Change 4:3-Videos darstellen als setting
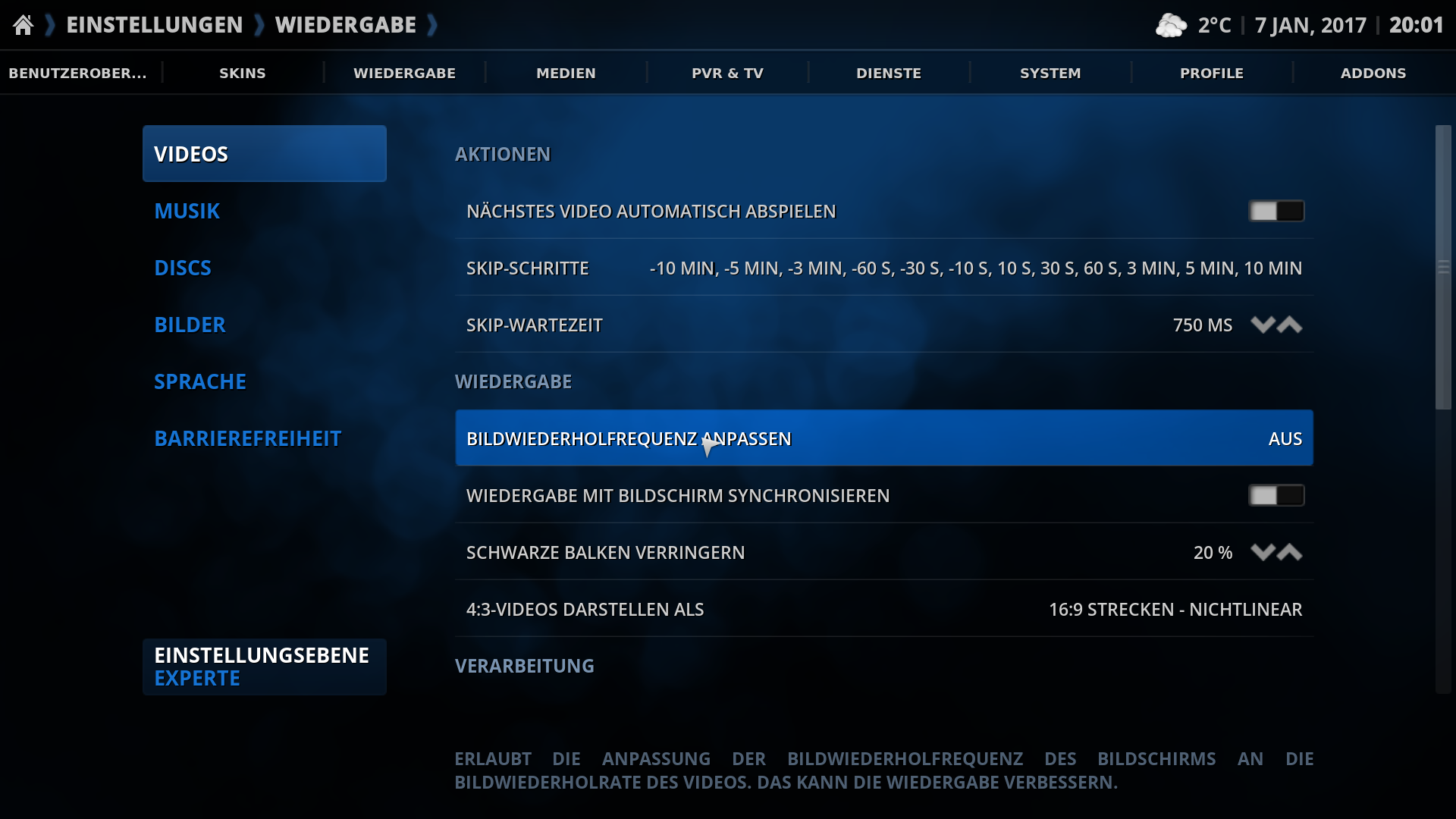Viewport: 1456px width, 819px height. 884,609
